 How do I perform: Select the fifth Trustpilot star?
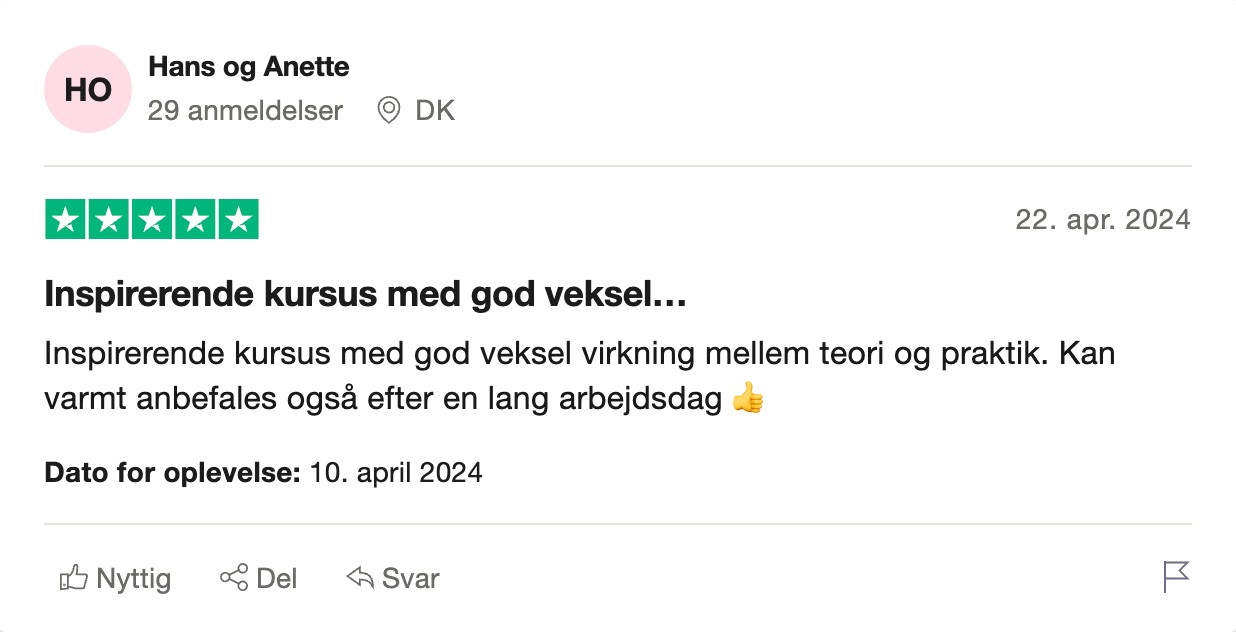pos(241,219)
